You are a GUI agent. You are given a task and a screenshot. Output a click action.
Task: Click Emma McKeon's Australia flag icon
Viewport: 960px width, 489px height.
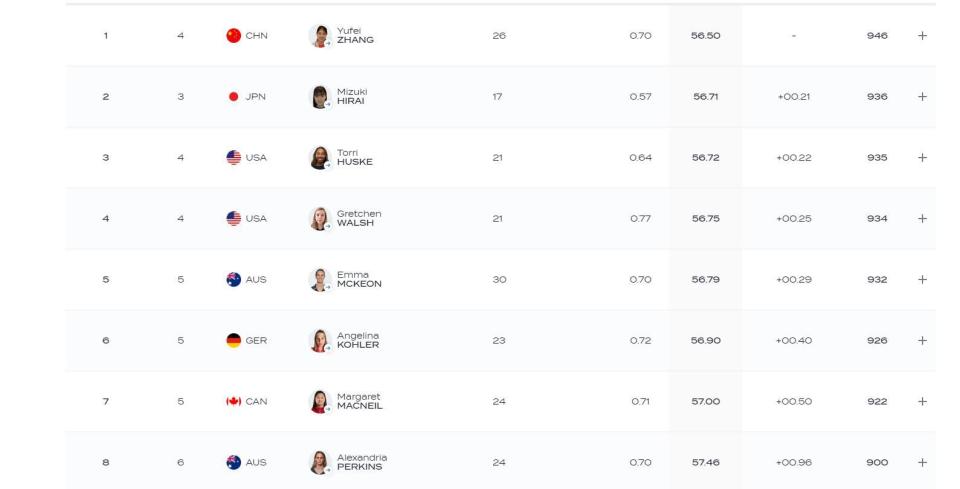pos(233,280)
